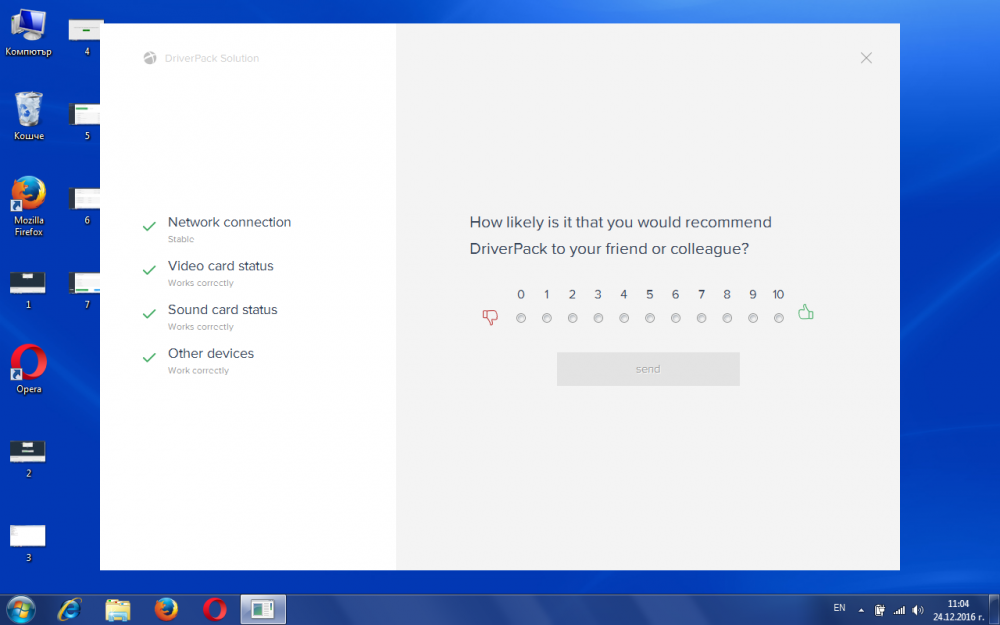This screenshot has height=625, width=1000.
Task: Show hidden tray icons arrow
Action: [861, 610]
